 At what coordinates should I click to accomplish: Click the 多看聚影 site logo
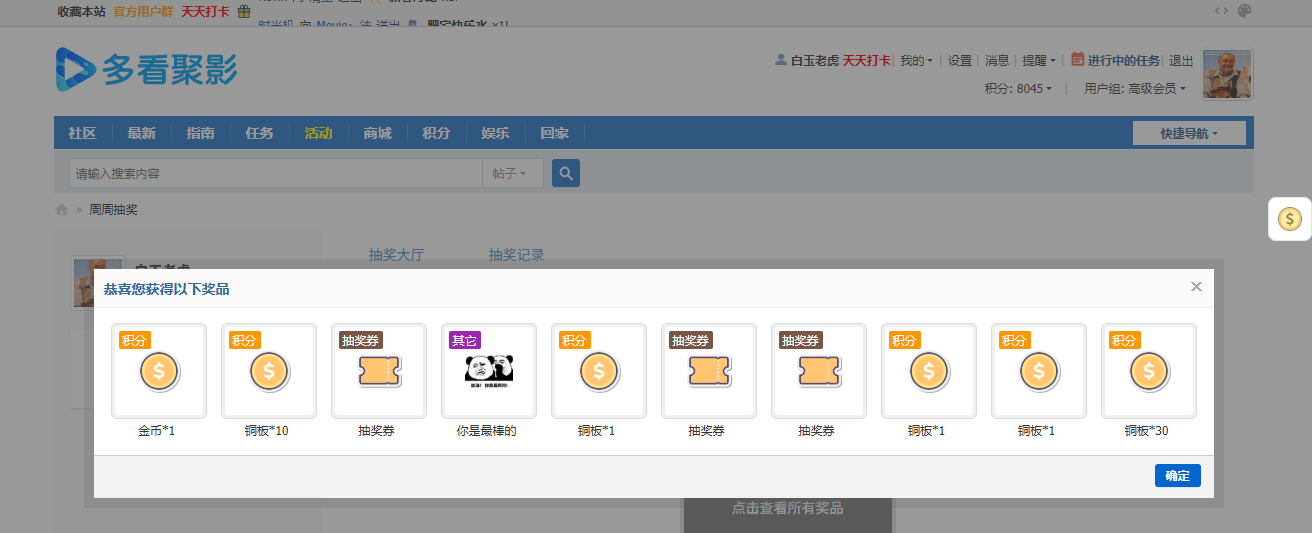147,69
